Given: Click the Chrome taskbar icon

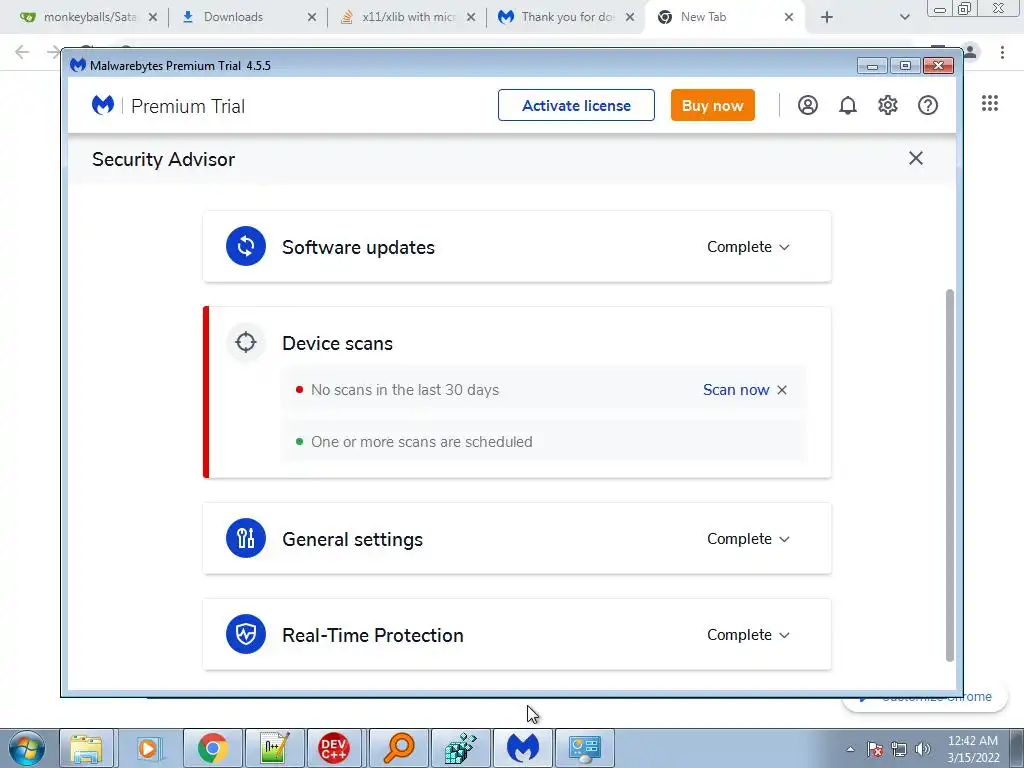Looking at the screenshot, I should click(212, 748).
